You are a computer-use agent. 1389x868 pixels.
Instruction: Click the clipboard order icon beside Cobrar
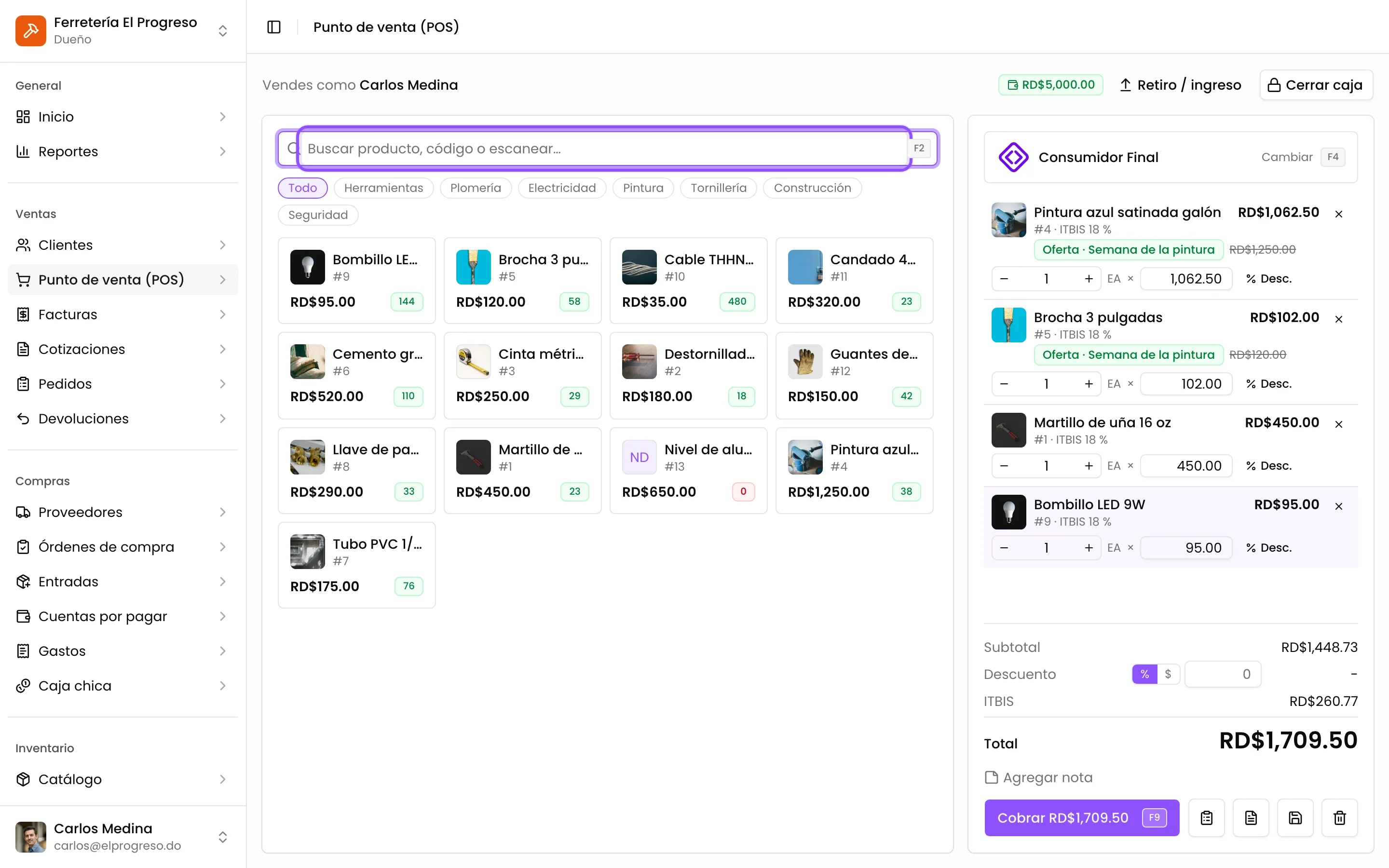(1207, 817)
